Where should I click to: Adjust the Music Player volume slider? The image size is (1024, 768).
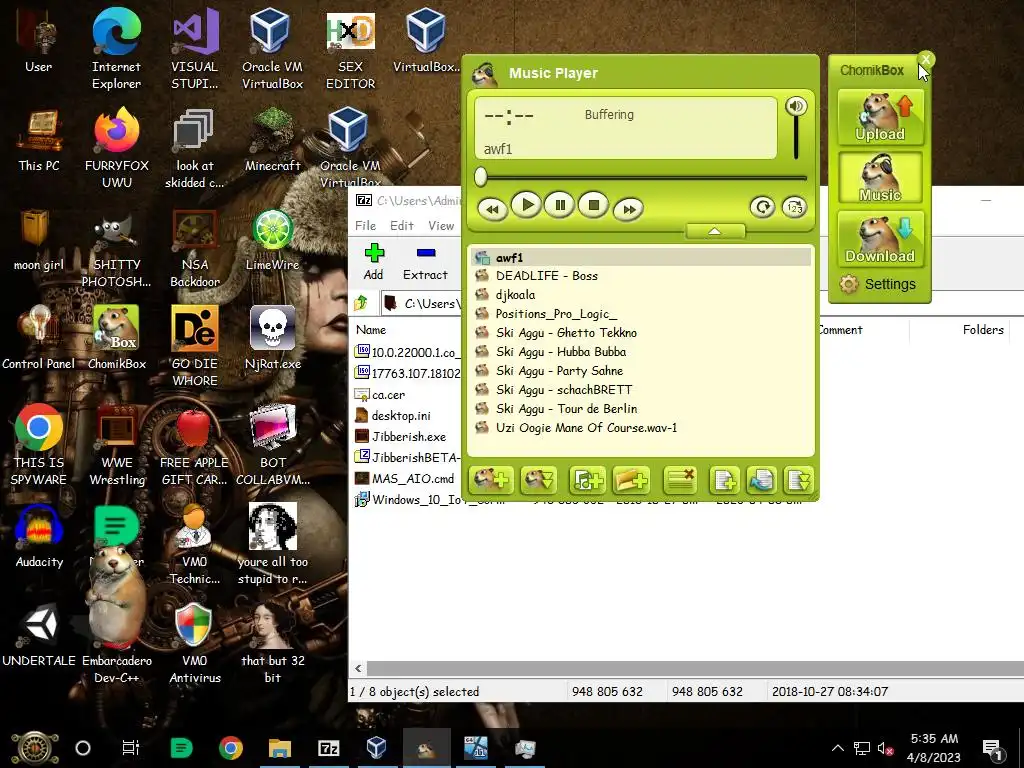(x=796, y=139)
